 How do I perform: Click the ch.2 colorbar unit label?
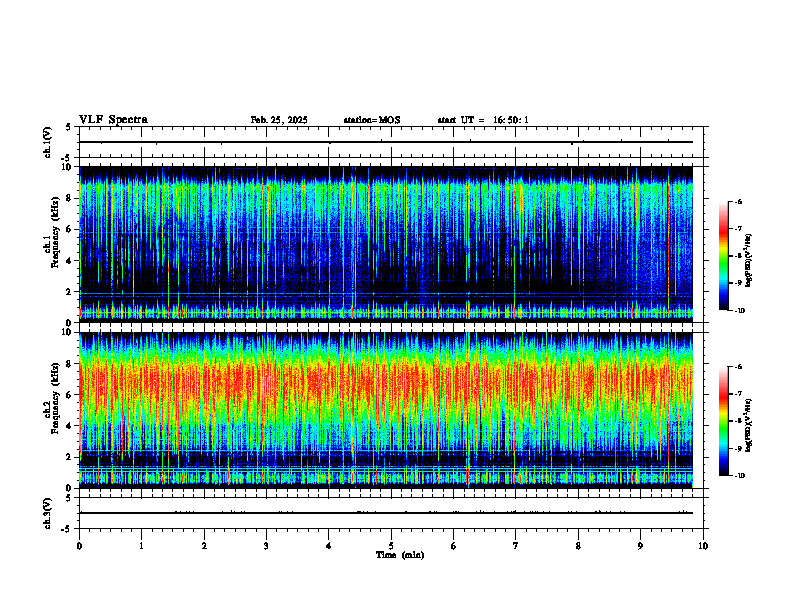(749, 426)
